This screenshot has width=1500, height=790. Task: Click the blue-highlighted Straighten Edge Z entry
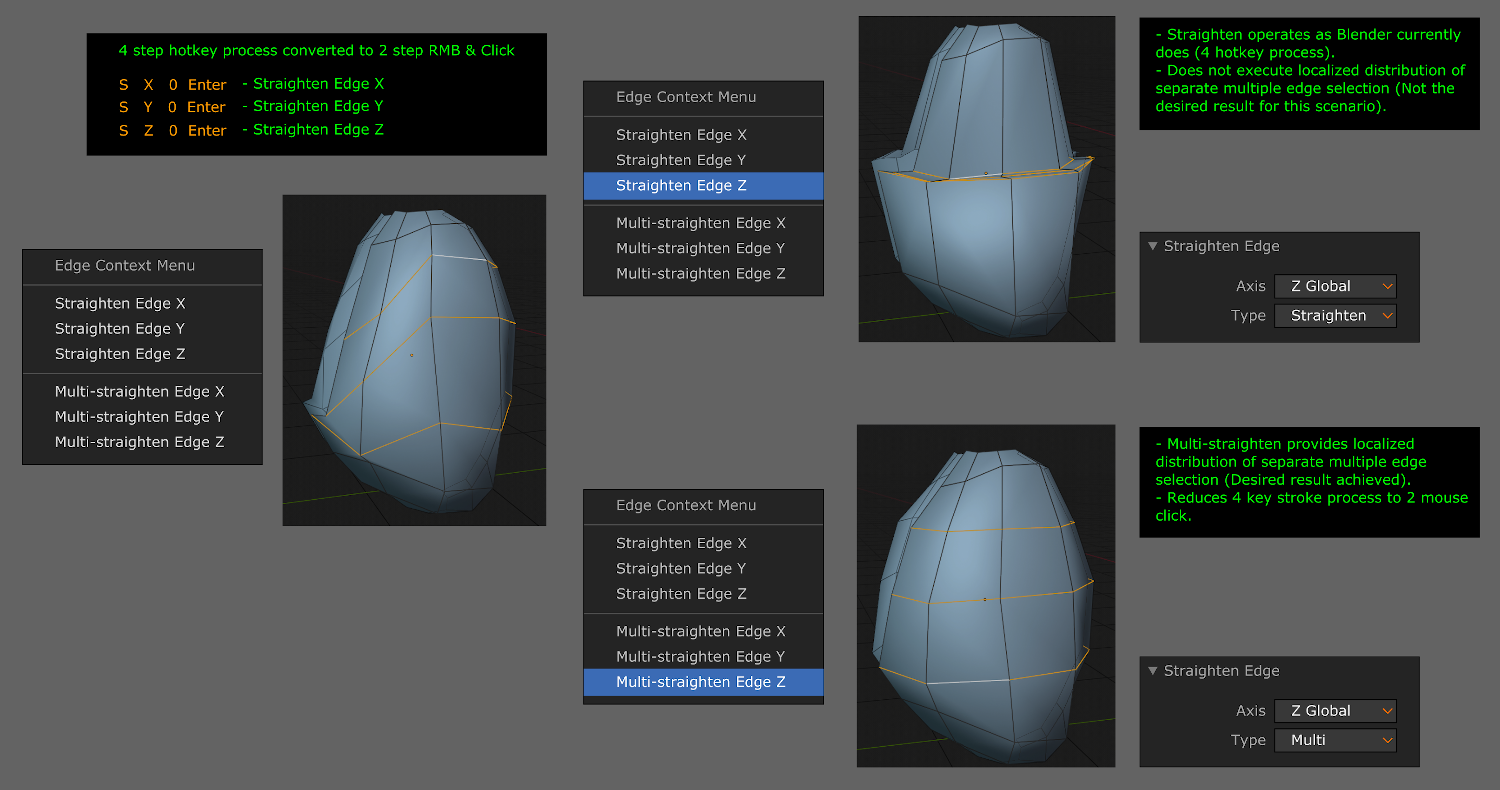pyautogui.click(x=703, y=185)
